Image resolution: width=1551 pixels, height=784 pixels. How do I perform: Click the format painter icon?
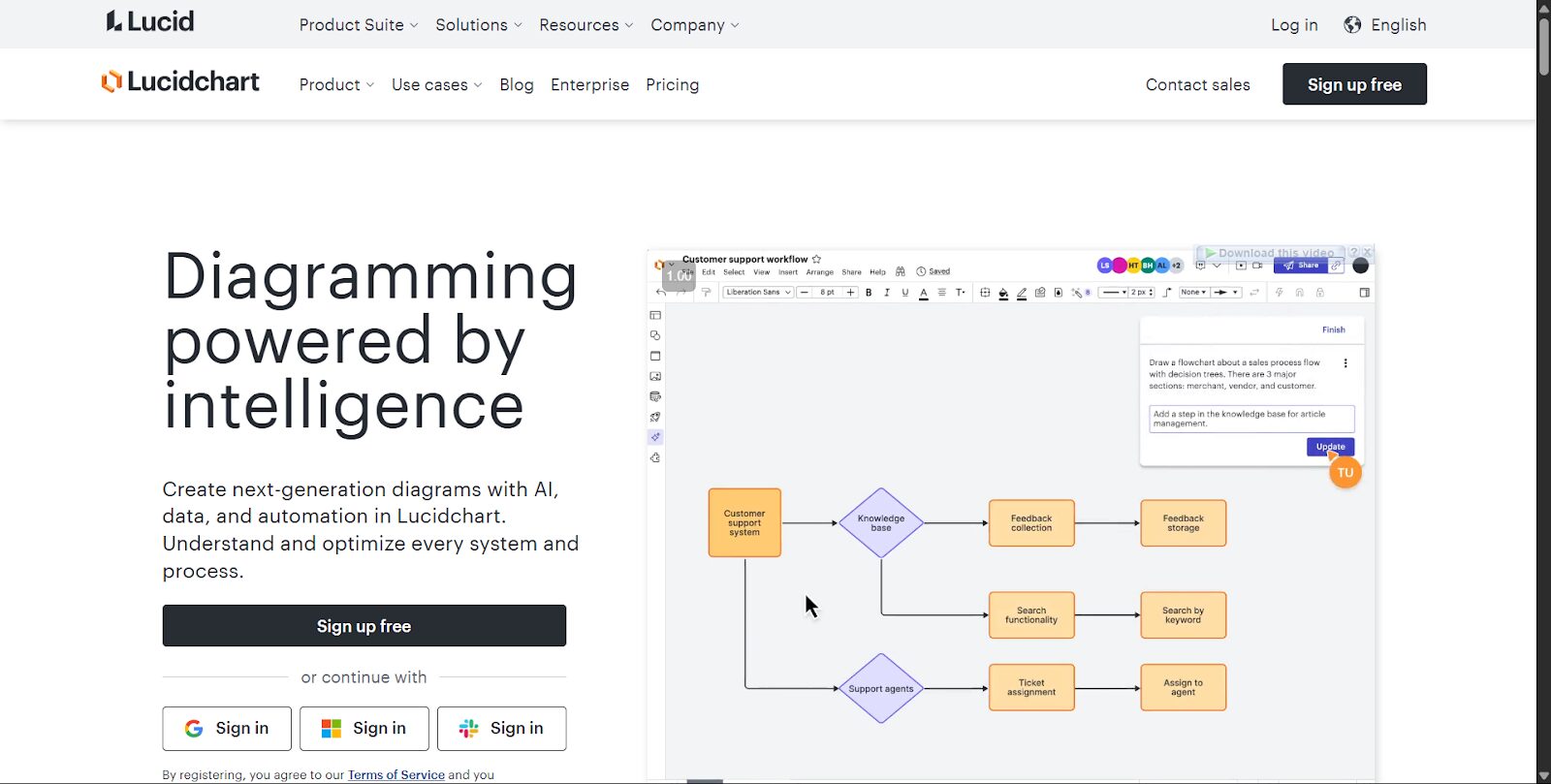pos(706,293)
